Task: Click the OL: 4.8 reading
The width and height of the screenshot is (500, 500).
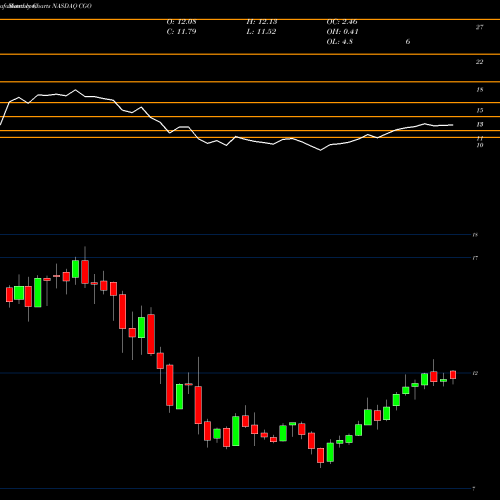Action: [339, 42]
